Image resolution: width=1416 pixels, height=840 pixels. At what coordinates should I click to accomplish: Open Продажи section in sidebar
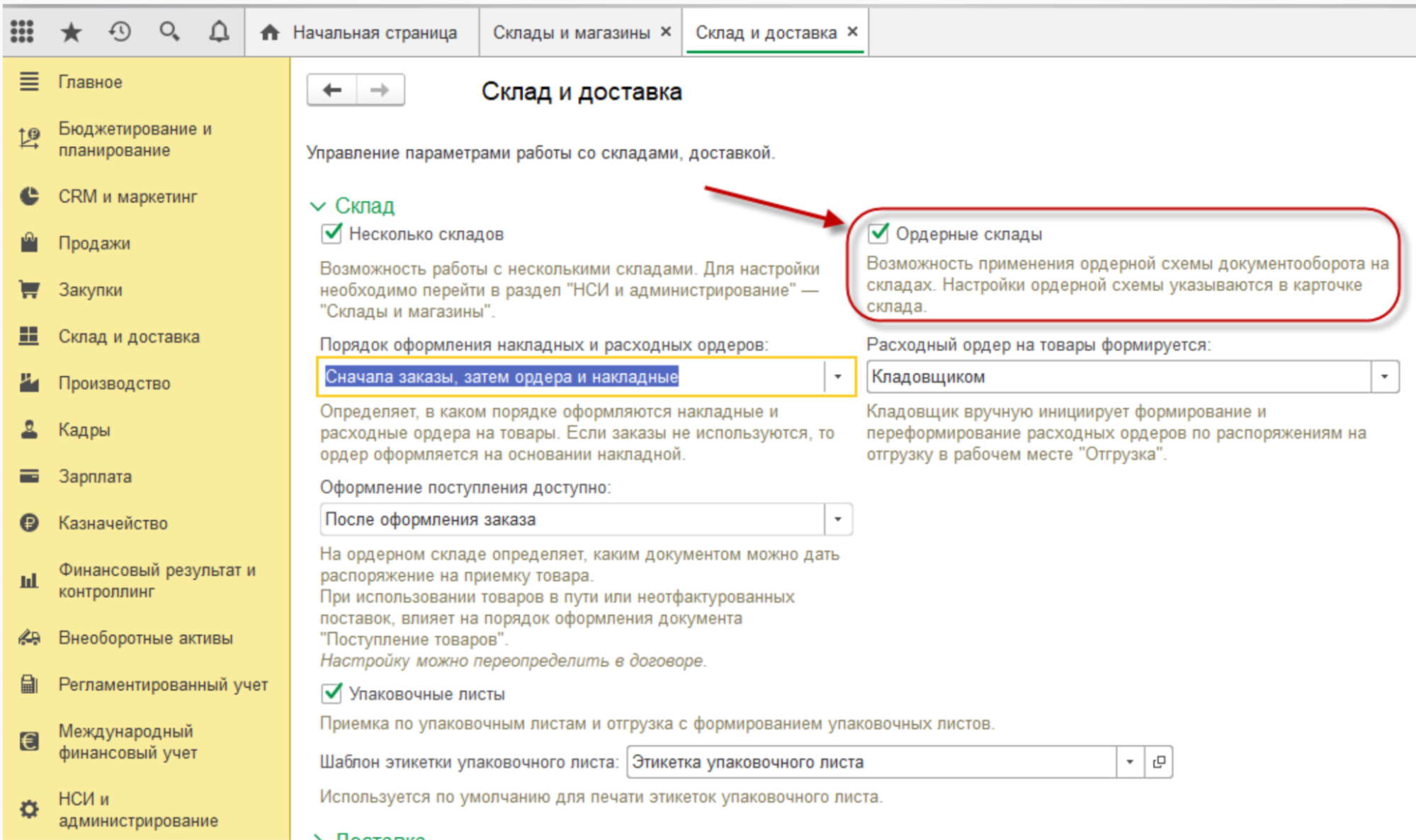94,244
